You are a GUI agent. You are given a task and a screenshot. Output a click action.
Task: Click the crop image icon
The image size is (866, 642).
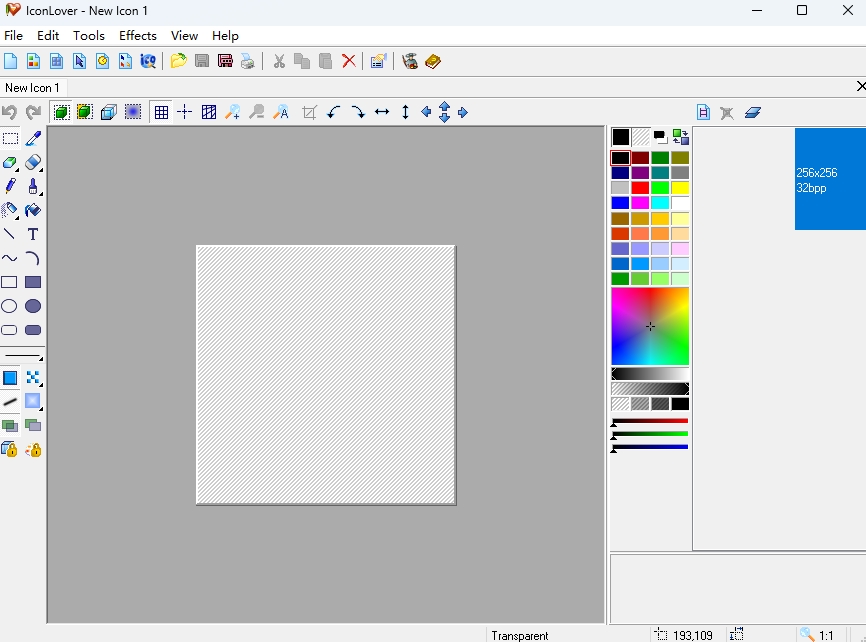(x=309, y=112)
